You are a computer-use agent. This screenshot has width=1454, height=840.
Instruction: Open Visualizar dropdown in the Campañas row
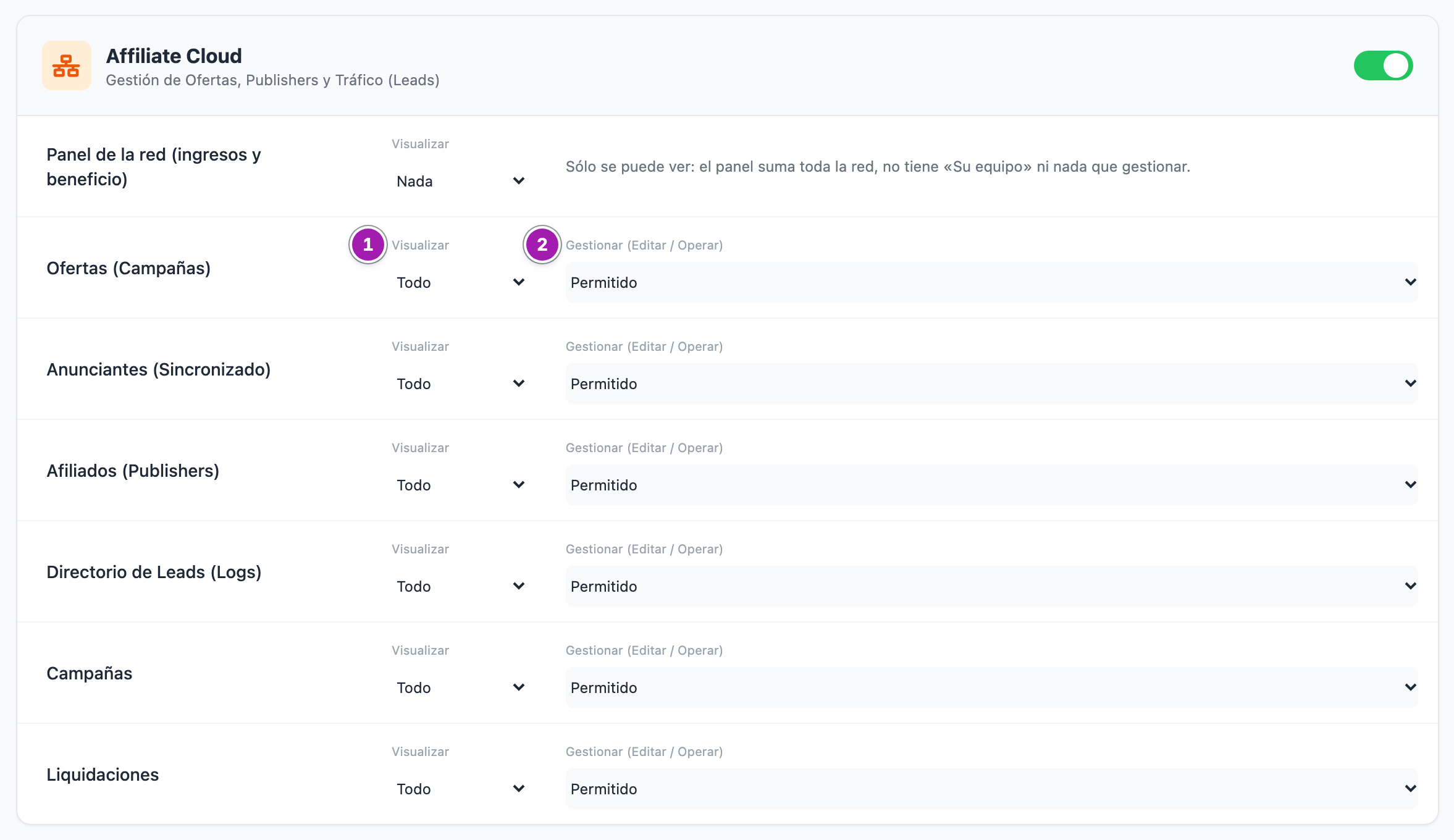tap(460, 687)
